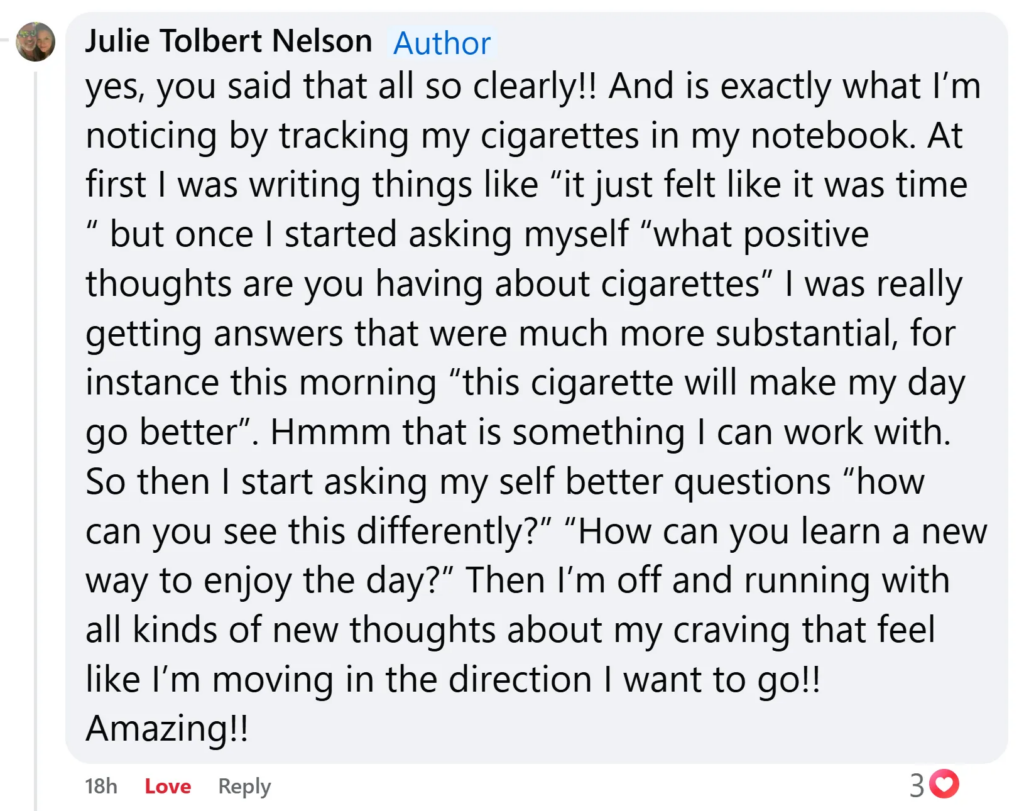Toggle the Love reaction on this comment

167,786
